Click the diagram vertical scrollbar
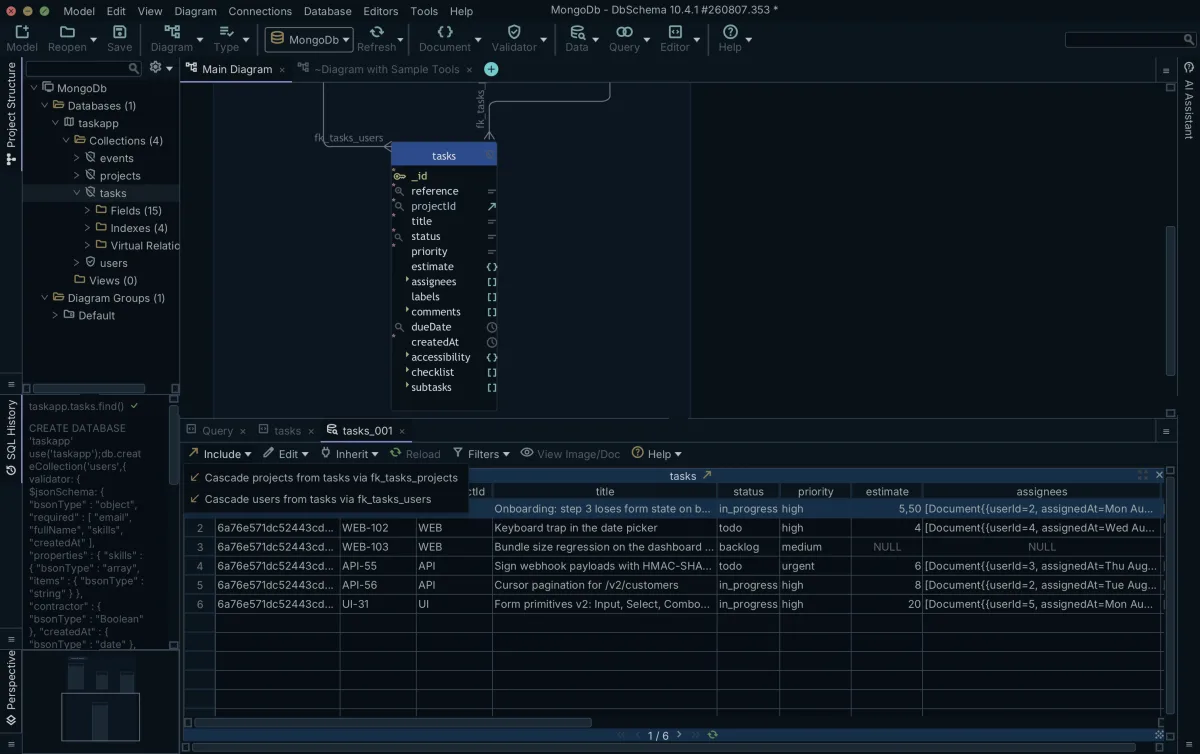Screen dimensions: 1200x754 [1171, 300]
